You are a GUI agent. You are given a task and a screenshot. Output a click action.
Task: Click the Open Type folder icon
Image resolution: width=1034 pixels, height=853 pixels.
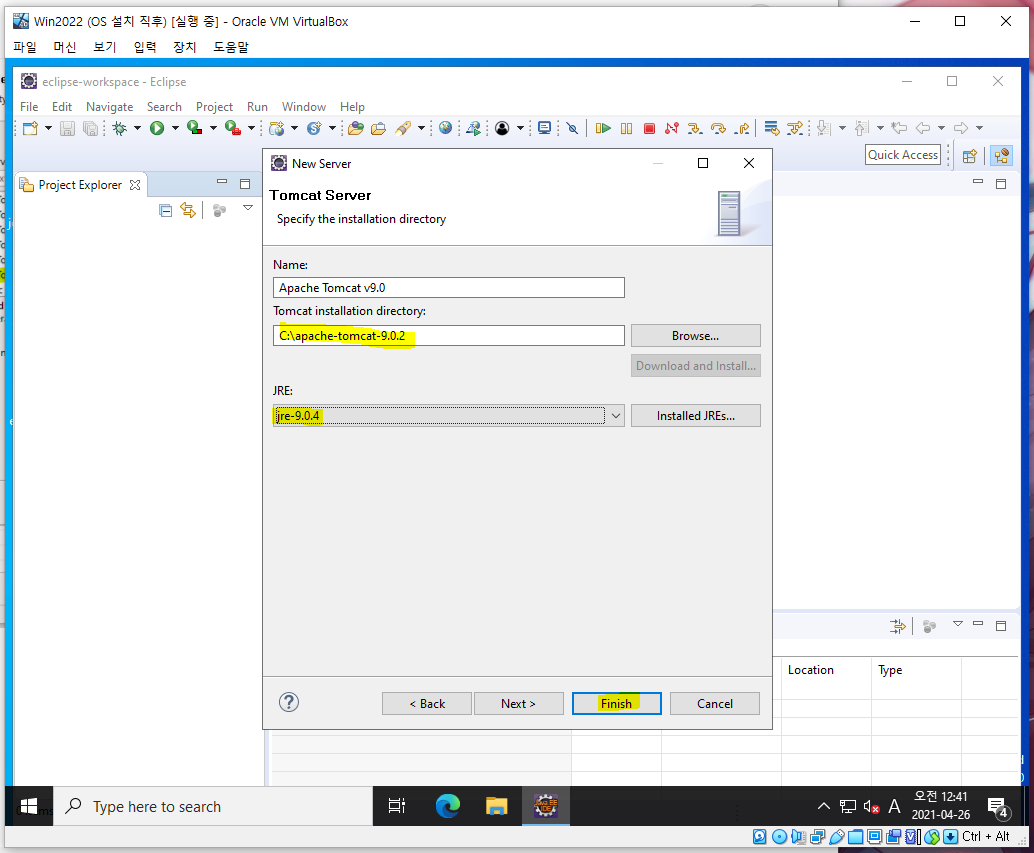click(x=356, y=128)
